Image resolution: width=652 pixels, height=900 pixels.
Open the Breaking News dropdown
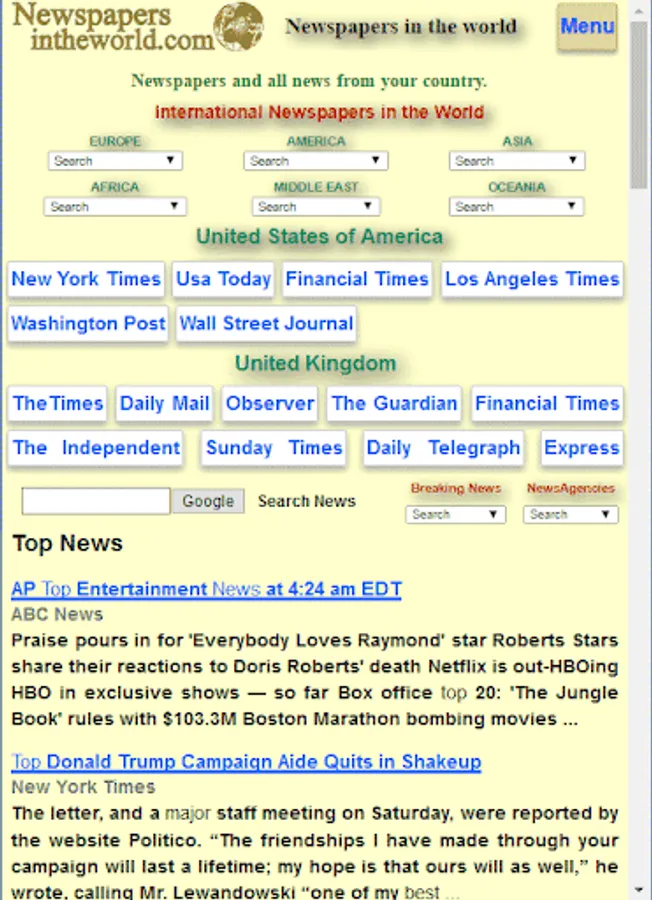[x=456, y=514]
